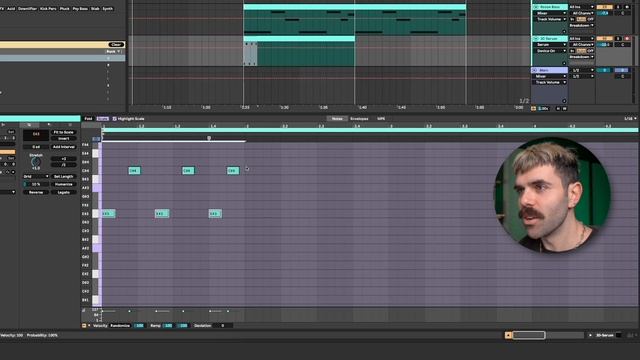Click the Reverse button

(36, 192)
